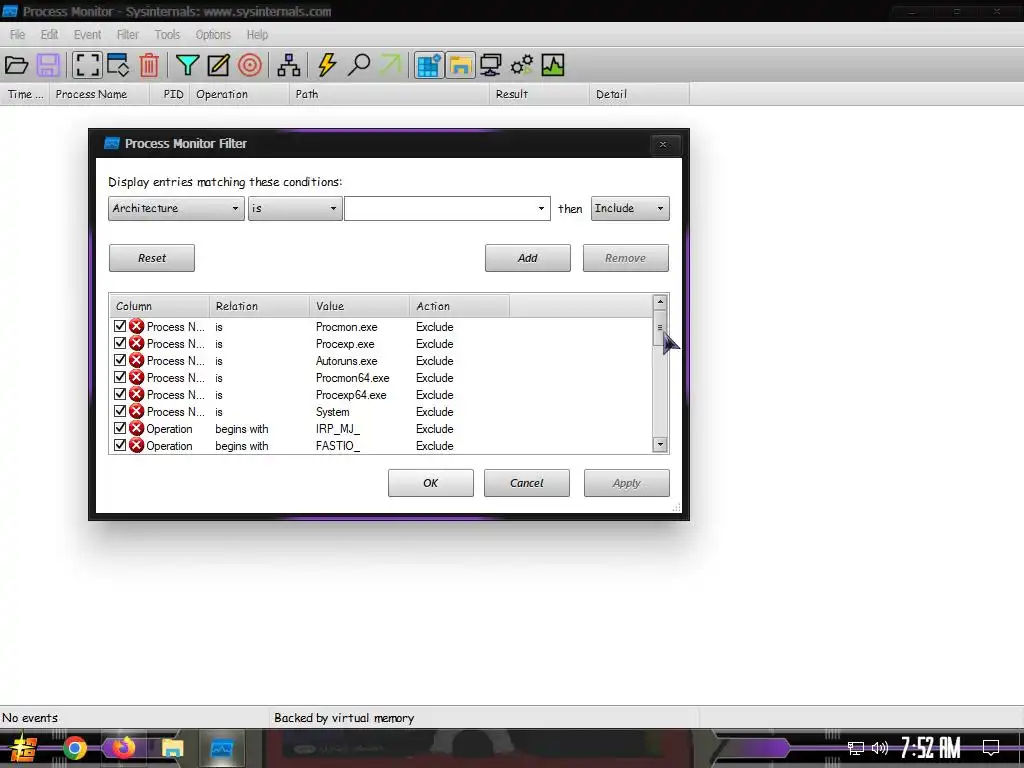Click the Remove button
This screenshot has height=768, width=1024.
(x=626, y=258)
